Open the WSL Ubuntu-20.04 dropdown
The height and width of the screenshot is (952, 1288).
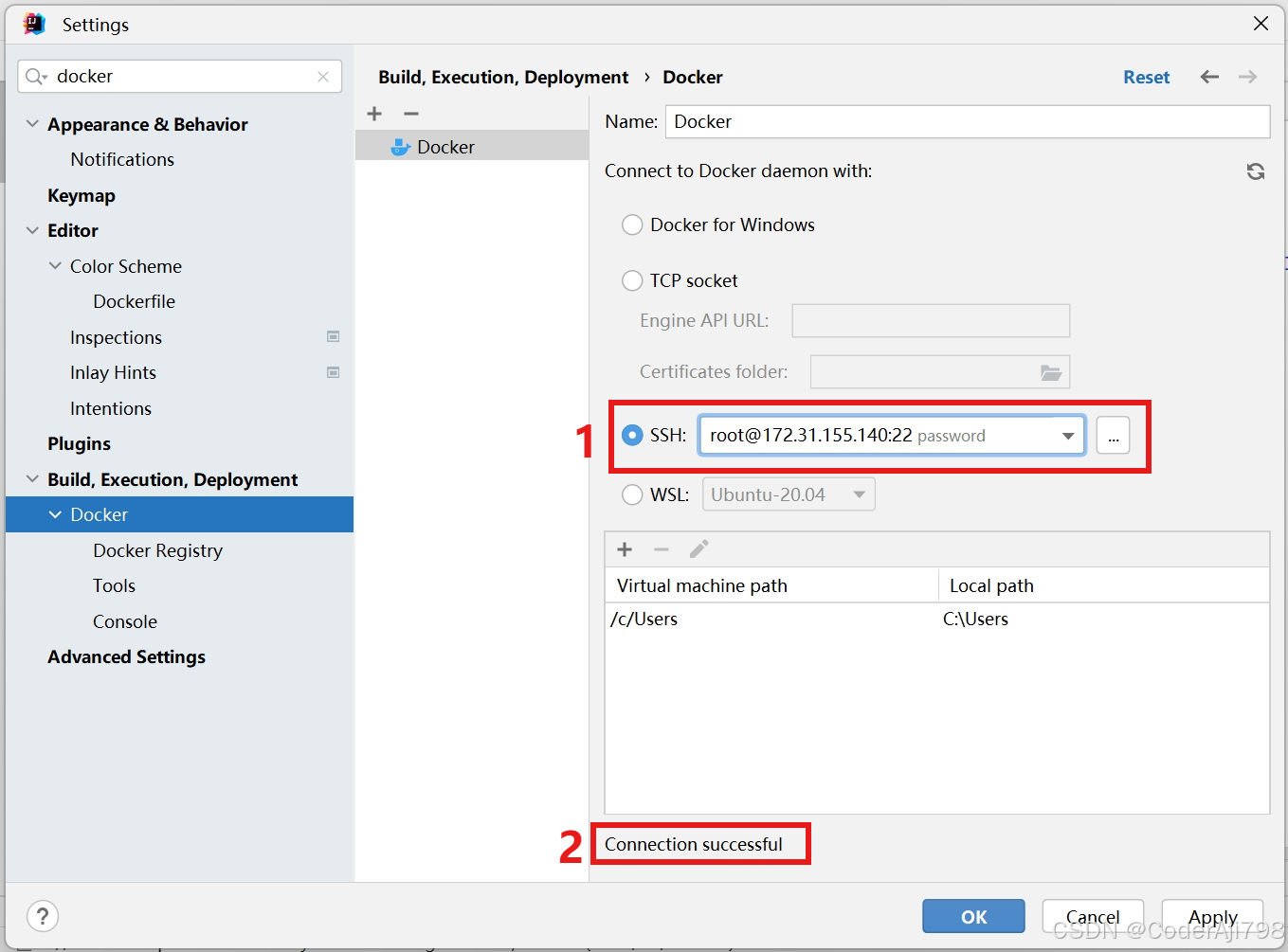pyautogui.click(x=859, y=494)
